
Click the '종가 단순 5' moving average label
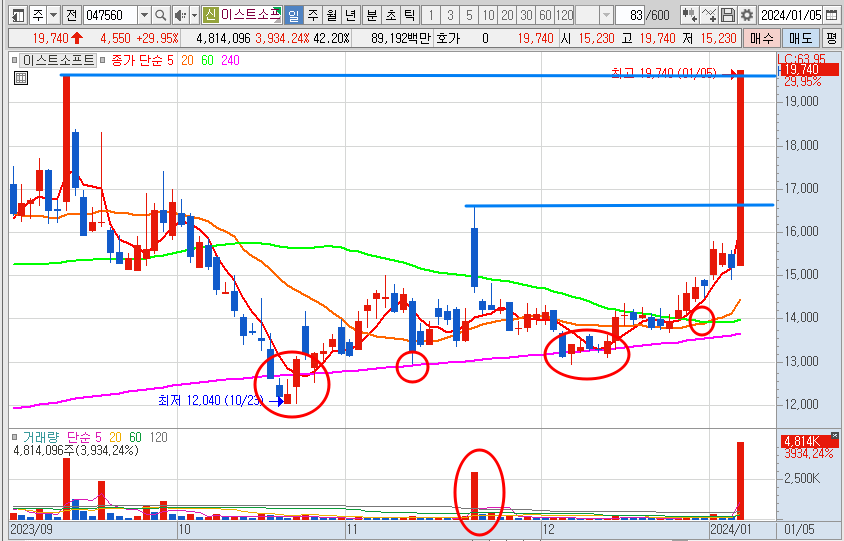click(142, 60)
